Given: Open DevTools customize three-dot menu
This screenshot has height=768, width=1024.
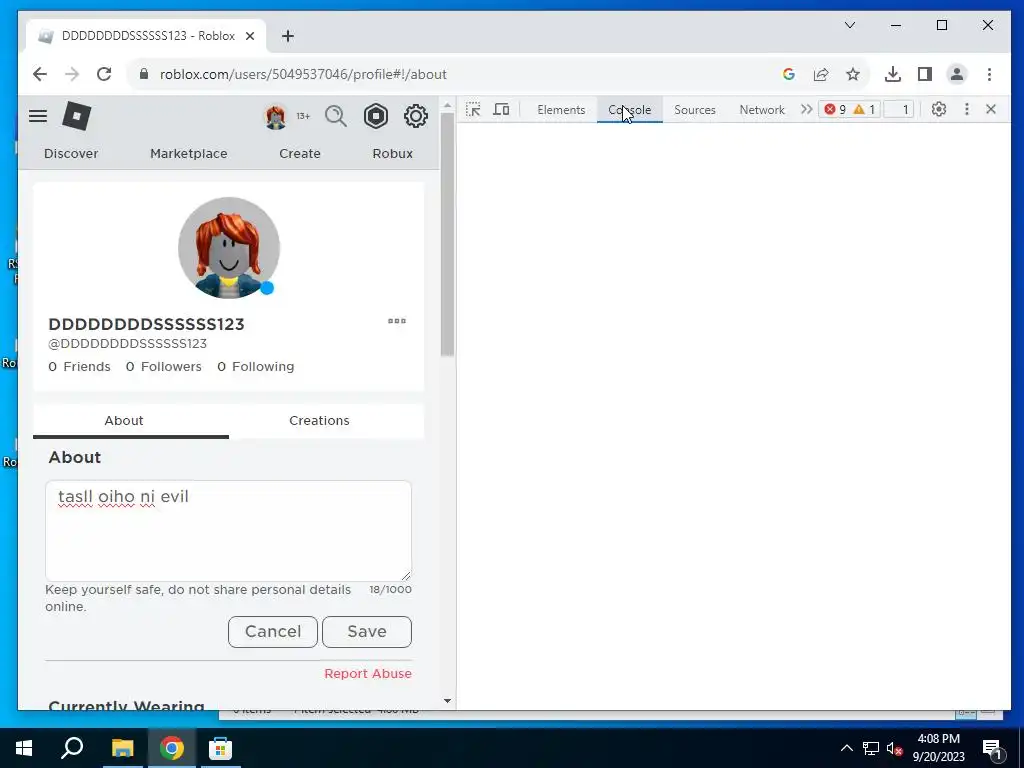Looking at the screenshot, I should pos(967,109).
